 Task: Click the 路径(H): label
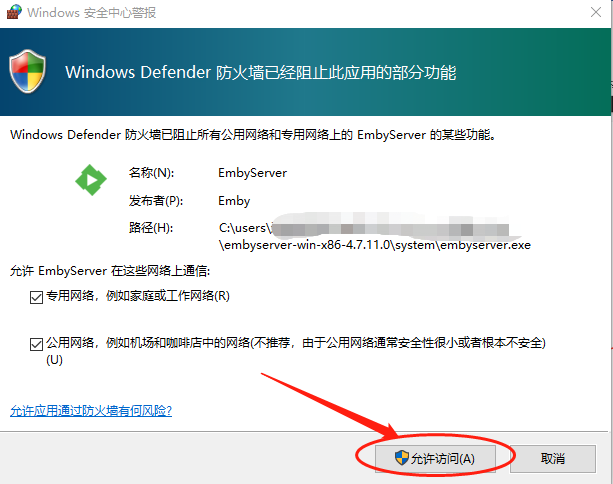pyautogui.click(x=151, y=228)
